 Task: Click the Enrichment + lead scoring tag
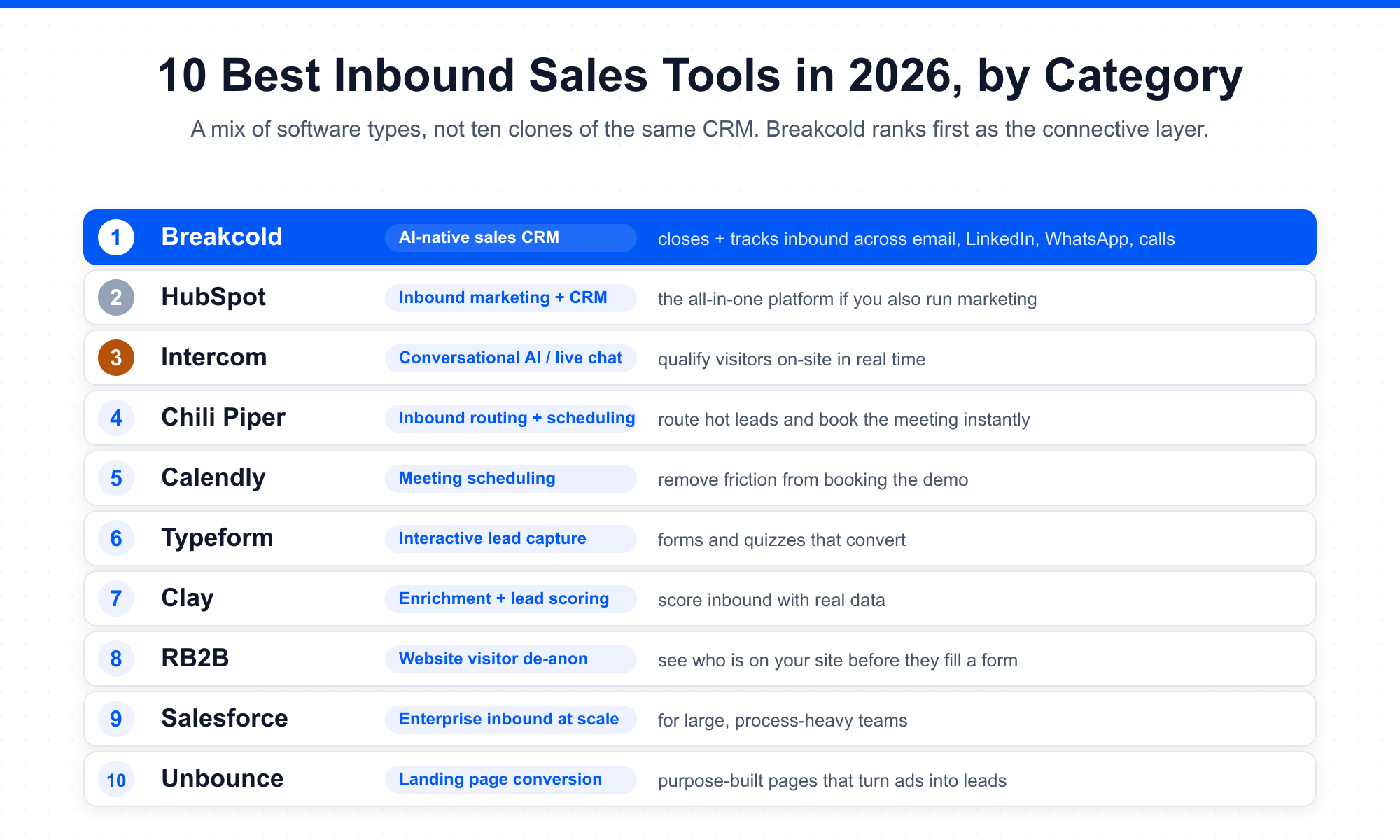(511, 598)
